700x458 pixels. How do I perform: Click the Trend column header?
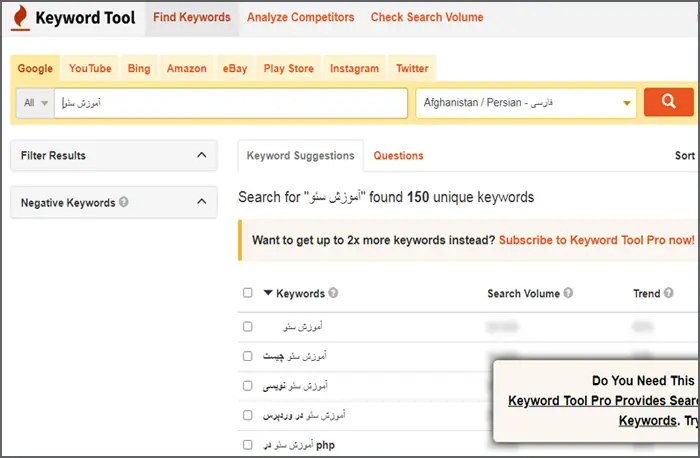pyautogui.click(x=646, y=293)
